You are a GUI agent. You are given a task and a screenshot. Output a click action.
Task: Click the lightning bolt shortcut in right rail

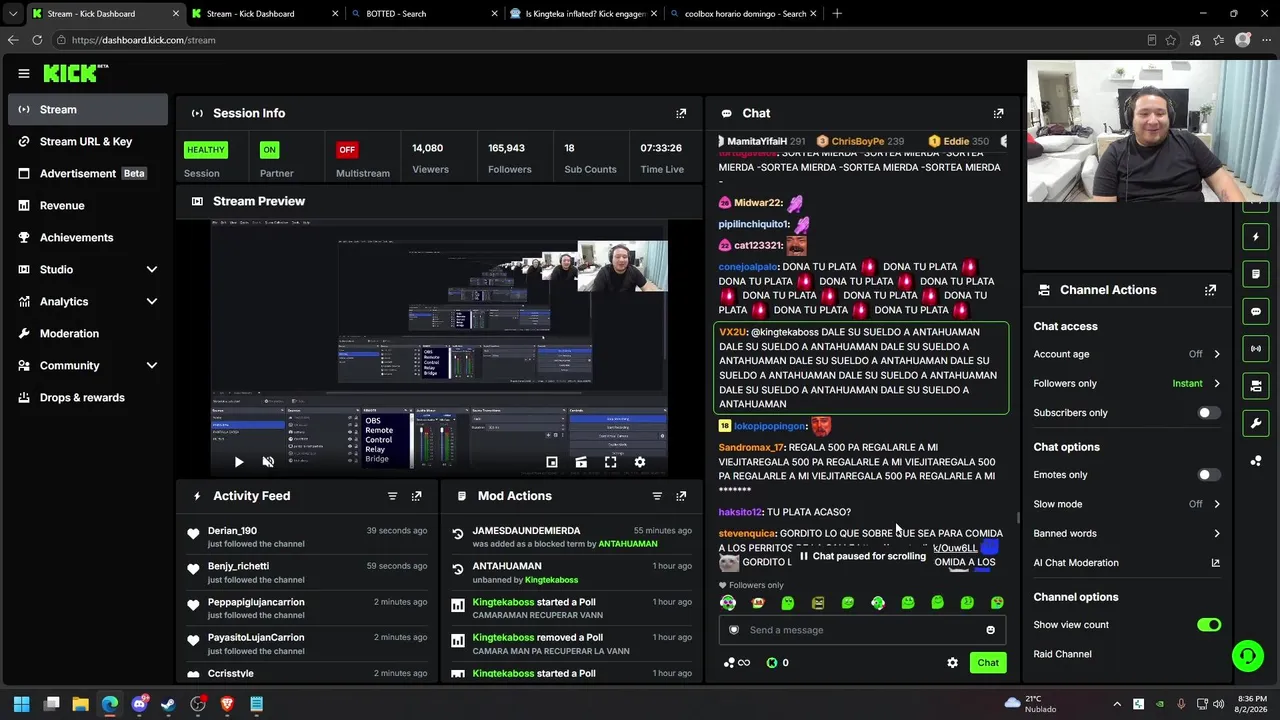1256,237
